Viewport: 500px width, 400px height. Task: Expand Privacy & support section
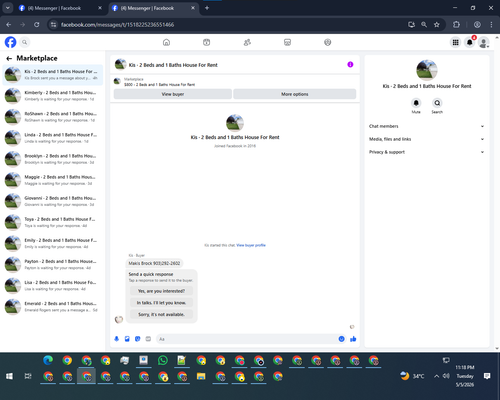coord(426,152)
